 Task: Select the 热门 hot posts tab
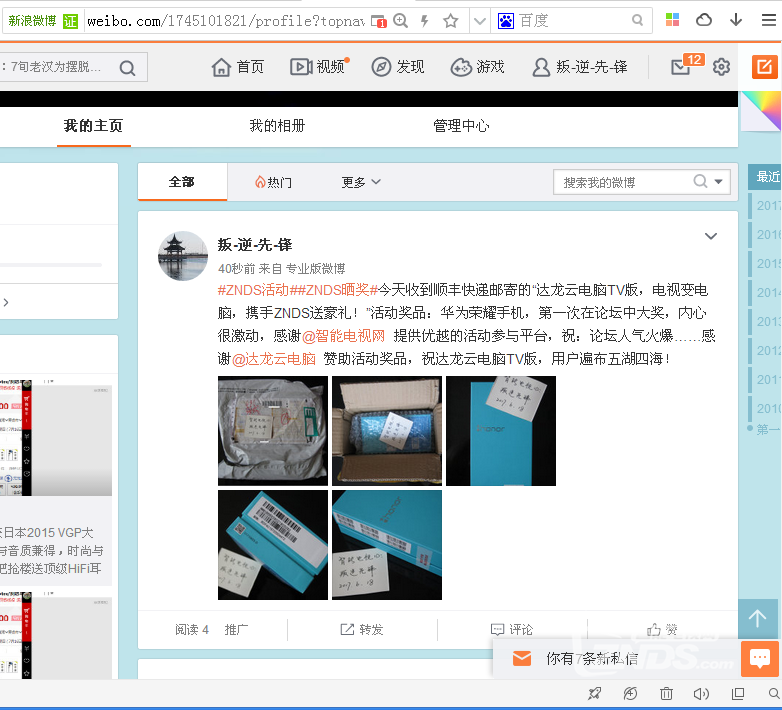(273, 182)
